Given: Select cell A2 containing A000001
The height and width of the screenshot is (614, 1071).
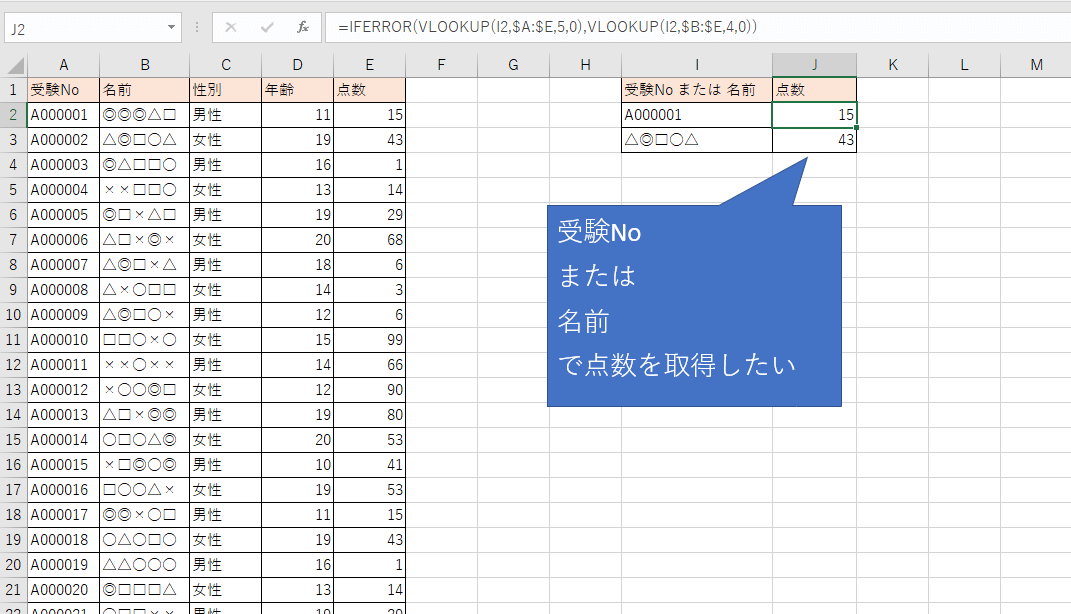Looking at the screenshot, I should coord(63,114).
